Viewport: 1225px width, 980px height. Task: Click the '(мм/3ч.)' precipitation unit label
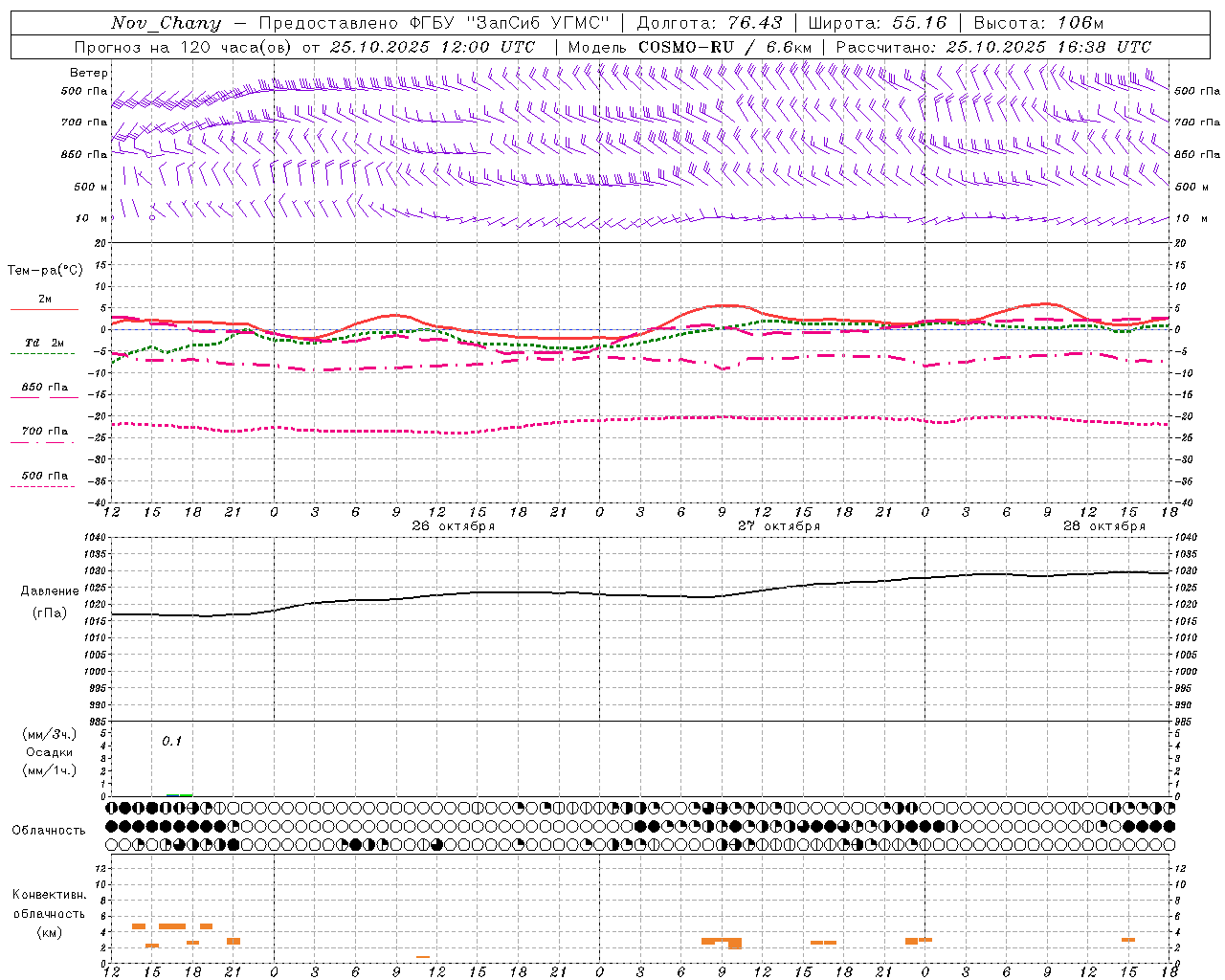(x=50, y=734)
